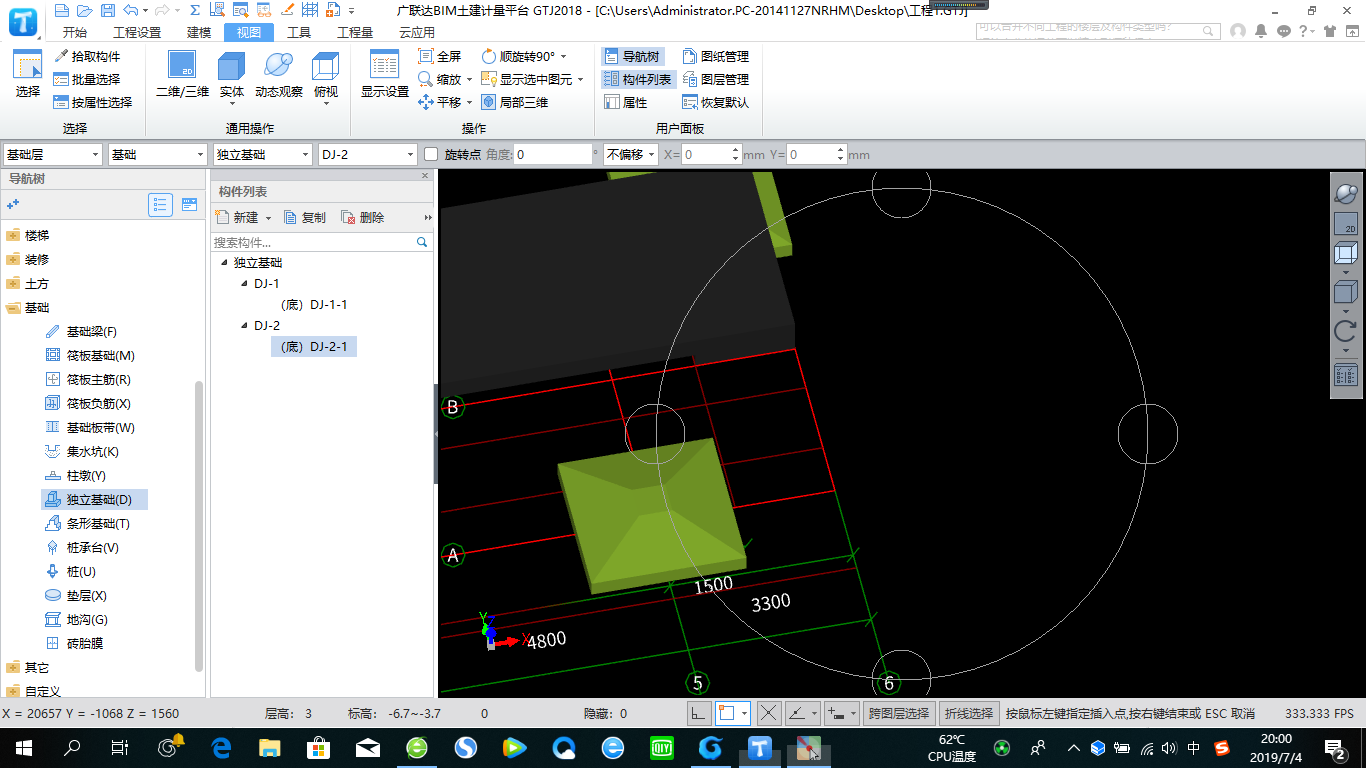Open the 独立基础 component type dropdown
Viewport: 1366px width, 768px height.
point(263,154)
